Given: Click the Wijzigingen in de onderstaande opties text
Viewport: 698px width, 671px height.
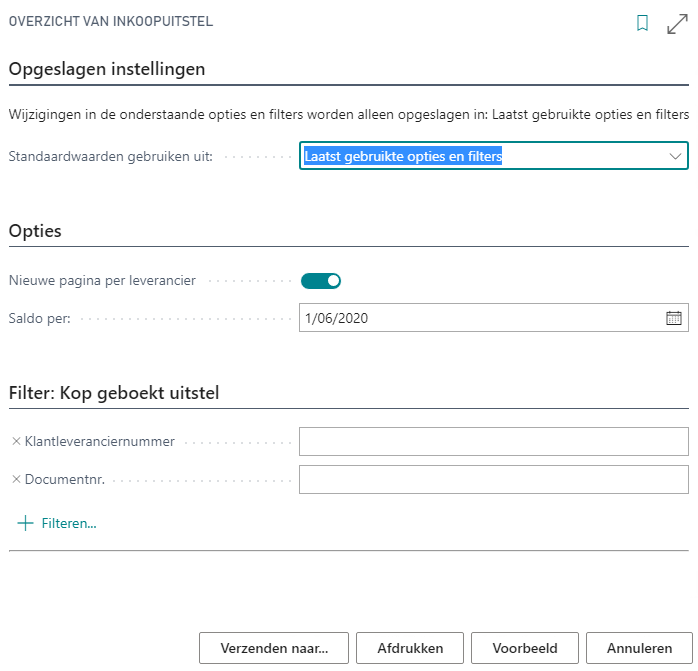Looking at the screenshot, I should (x=349, y=114).
